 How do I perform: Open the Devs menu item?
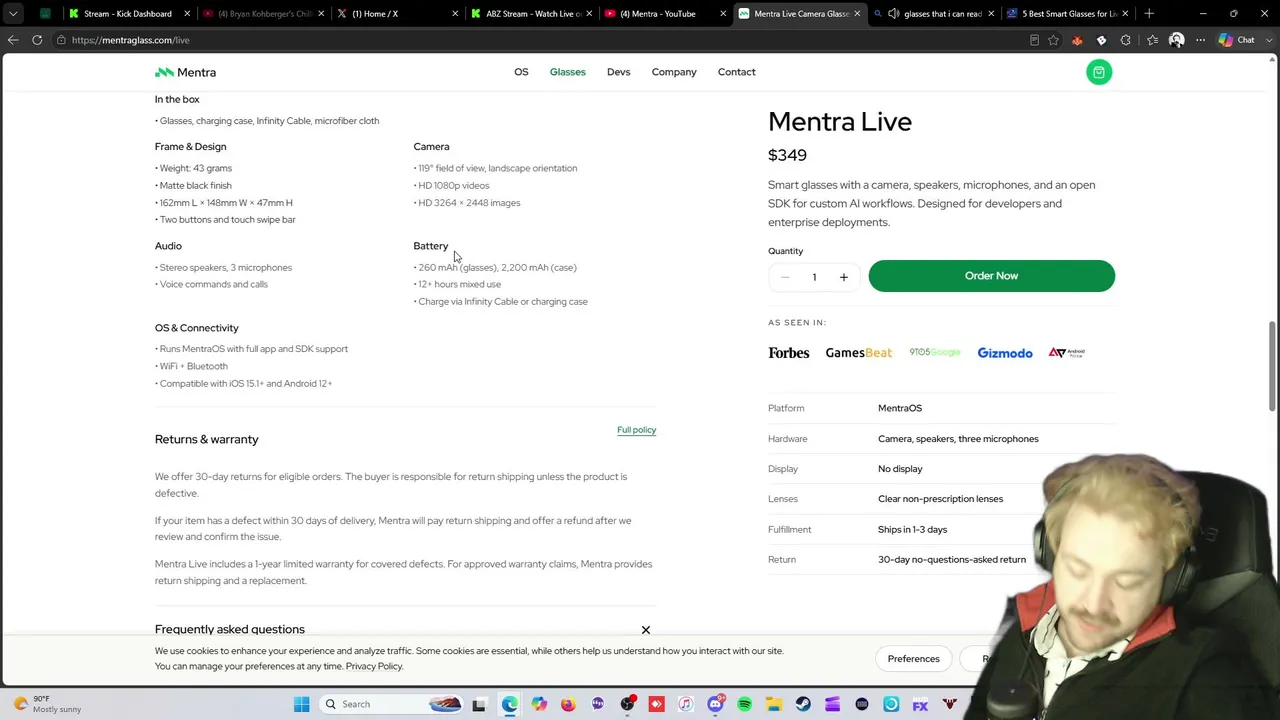point(618,72)
